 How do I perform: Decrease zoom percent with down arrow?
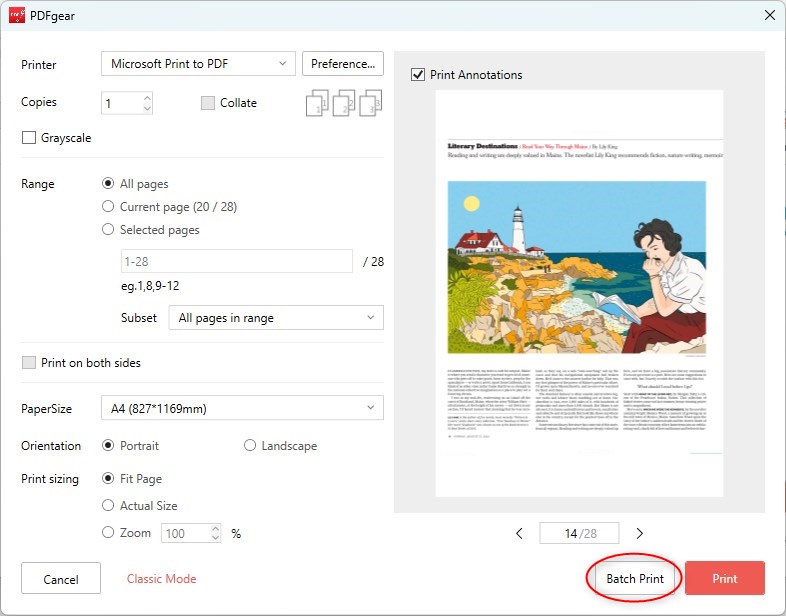pos(215,538)
